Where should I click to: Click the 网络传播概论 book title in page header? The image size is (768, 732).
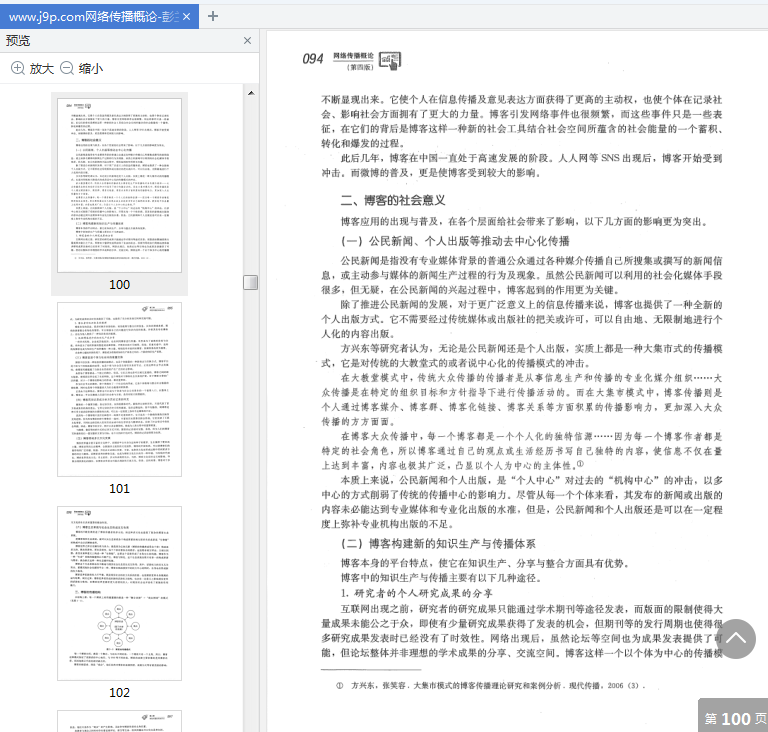pos(353,56)
